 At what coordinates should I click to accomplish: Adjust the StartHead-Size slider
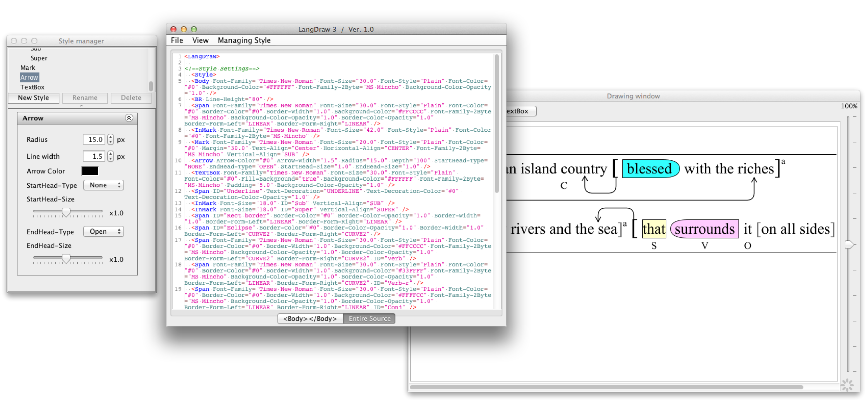66,212
